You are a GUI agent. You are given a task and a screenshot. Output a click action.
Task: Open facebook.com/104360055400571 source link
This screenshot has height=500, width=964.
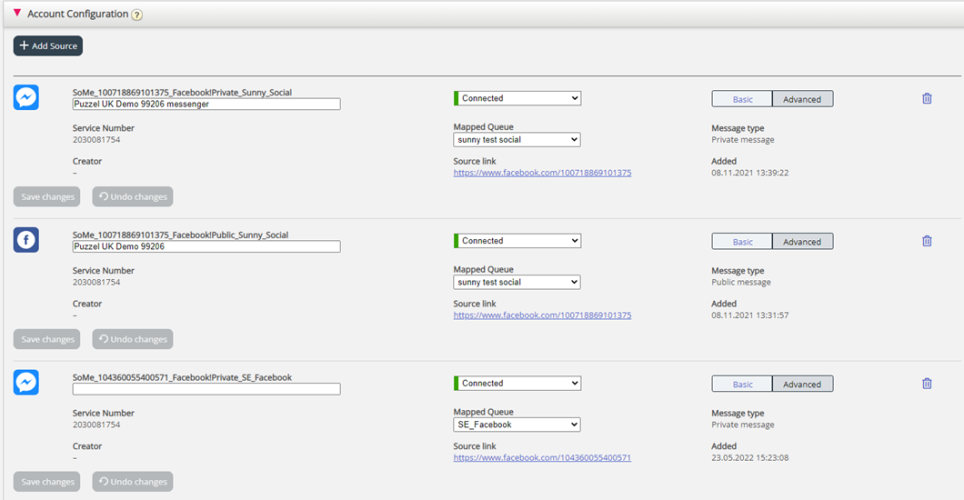(542, 458)
